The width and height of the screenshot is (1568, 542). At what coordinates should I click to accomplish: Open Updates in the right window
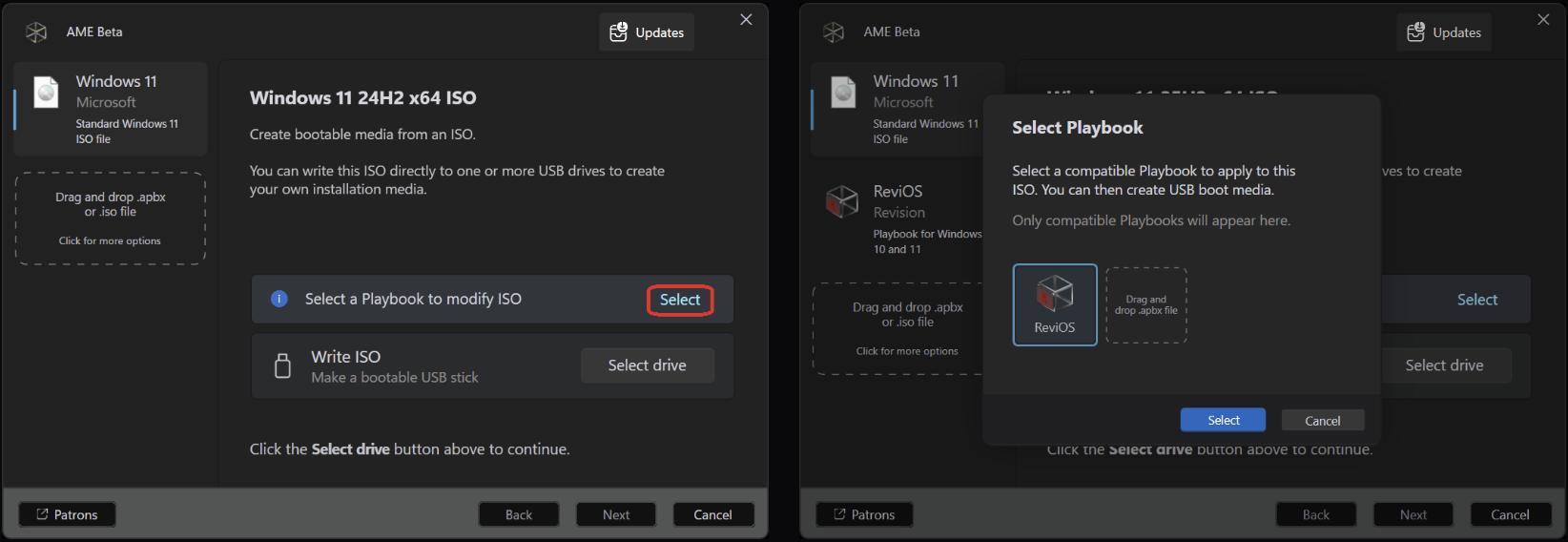1444,32
